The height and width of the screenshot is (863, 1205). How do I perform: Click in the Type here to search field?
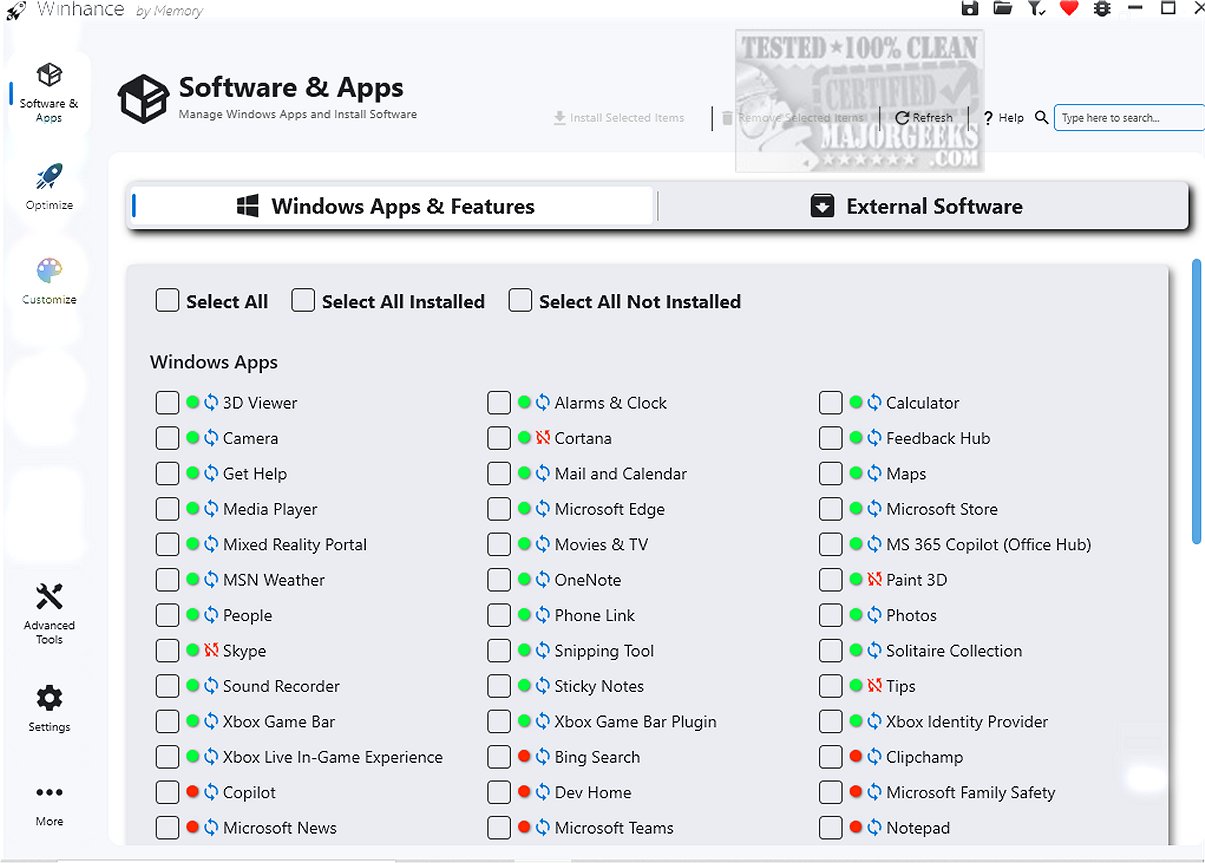point(1130,118)
